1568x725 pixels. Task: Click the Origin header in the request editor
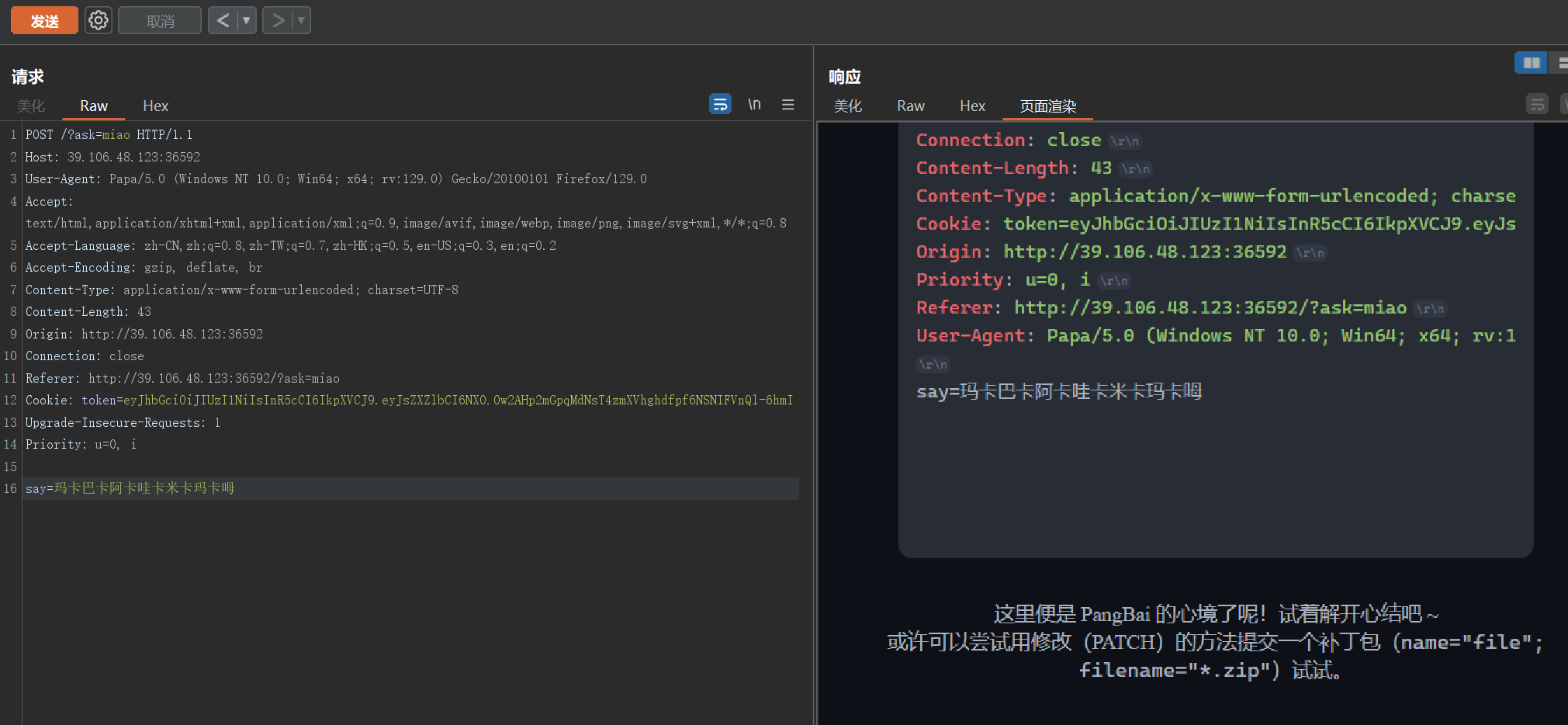pyautogui.click(x=144, y=334)
